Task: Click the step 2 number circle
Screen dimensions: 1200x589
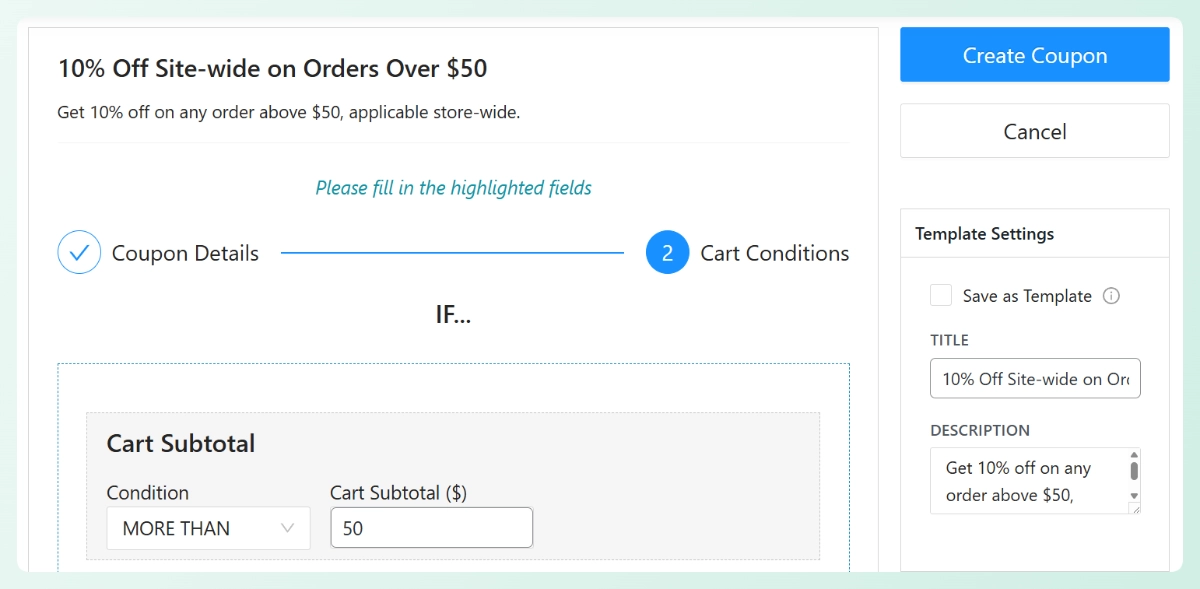Action: point(667,253)
